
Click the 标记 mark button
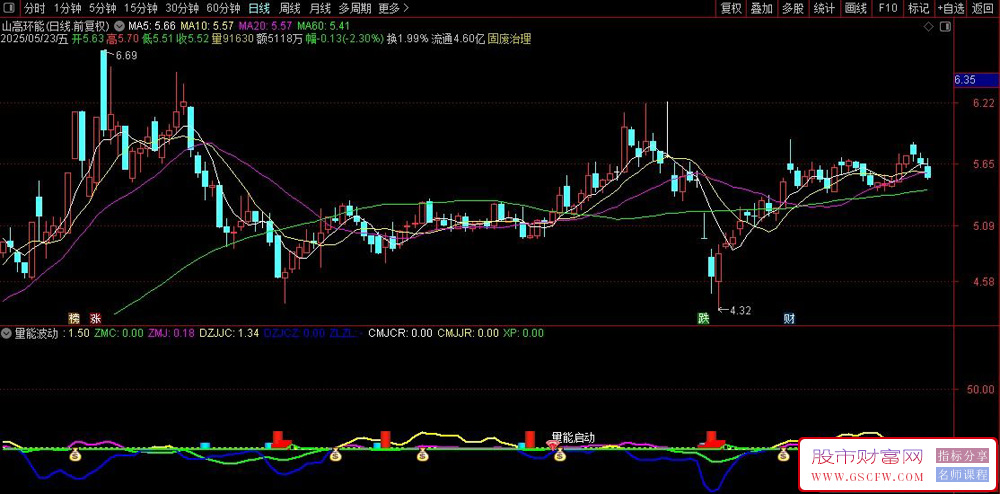919,8
